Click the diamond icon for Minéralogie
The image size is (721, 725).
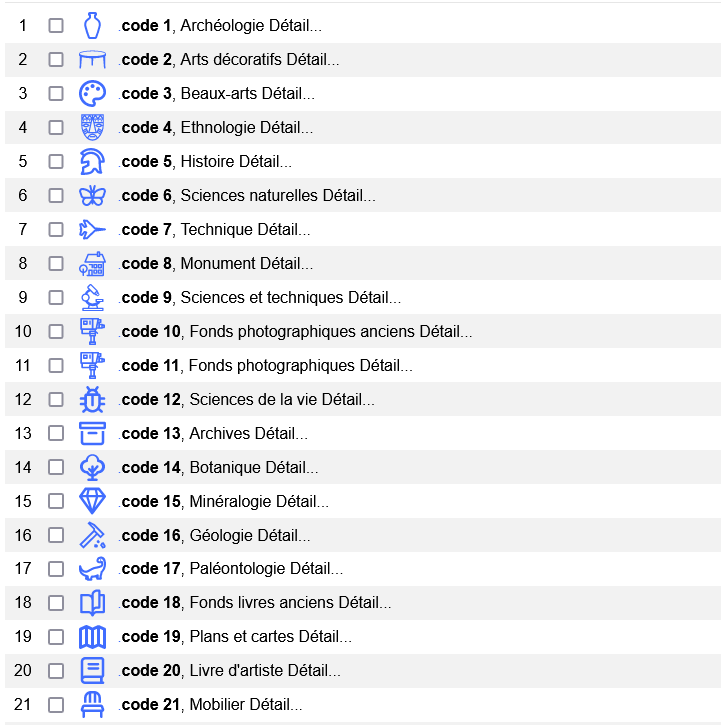click(92, 501)
